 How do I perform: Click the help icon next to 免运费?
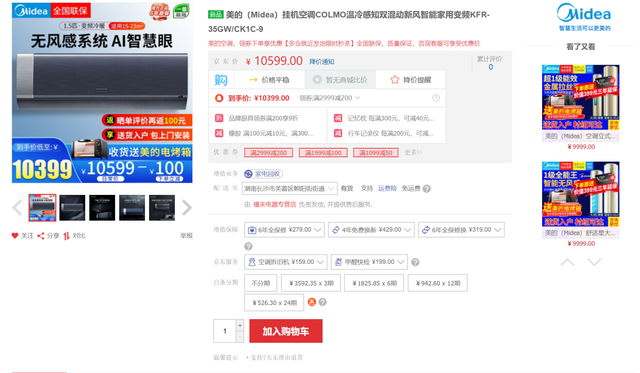click(x=427, y=189)
